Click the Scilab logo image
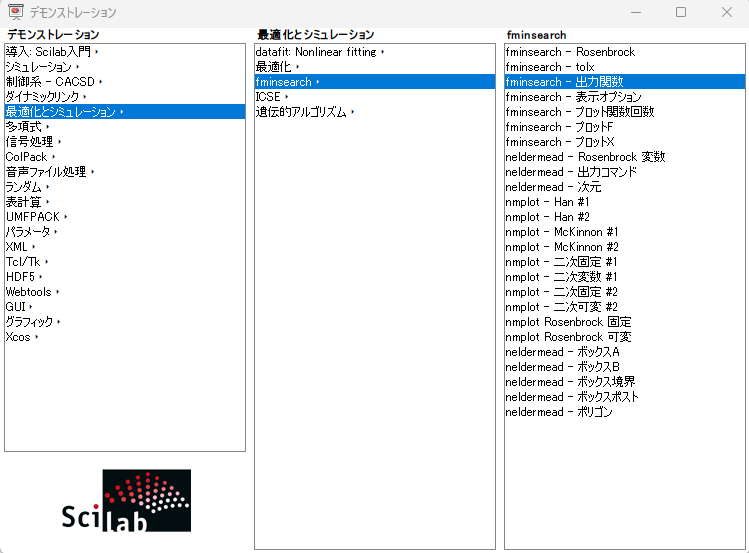 (x=125, y=501)
